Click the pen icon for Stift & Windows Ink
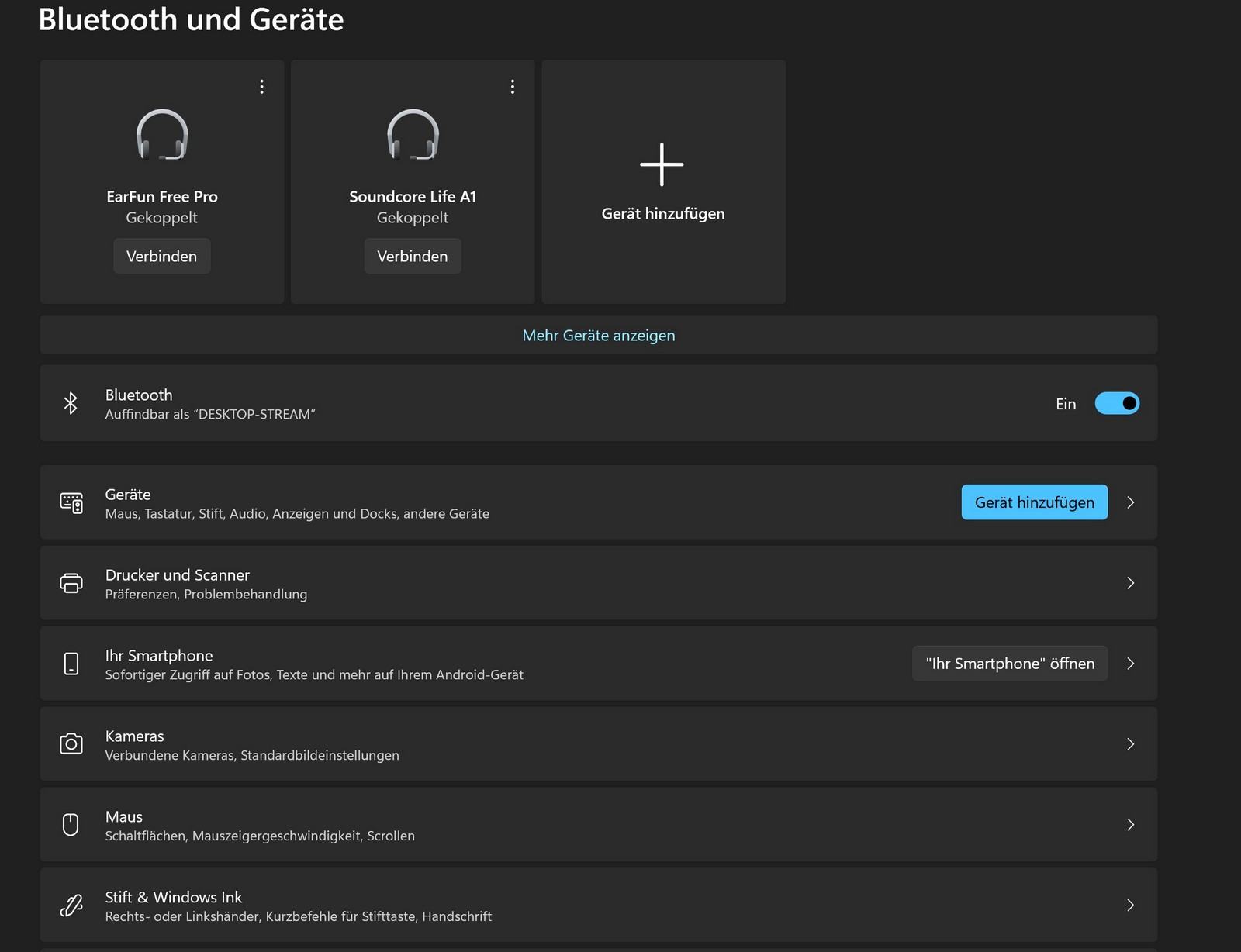1241x952 pixels. click(x=71, y=905)
